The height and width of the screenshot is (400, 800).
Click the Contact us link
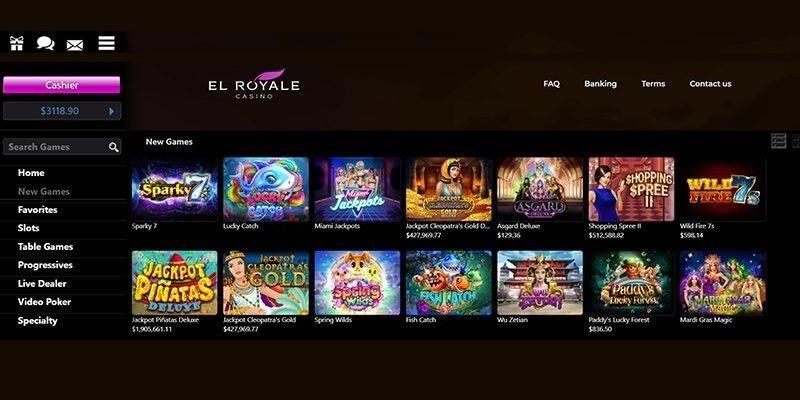tap(710, 84)
